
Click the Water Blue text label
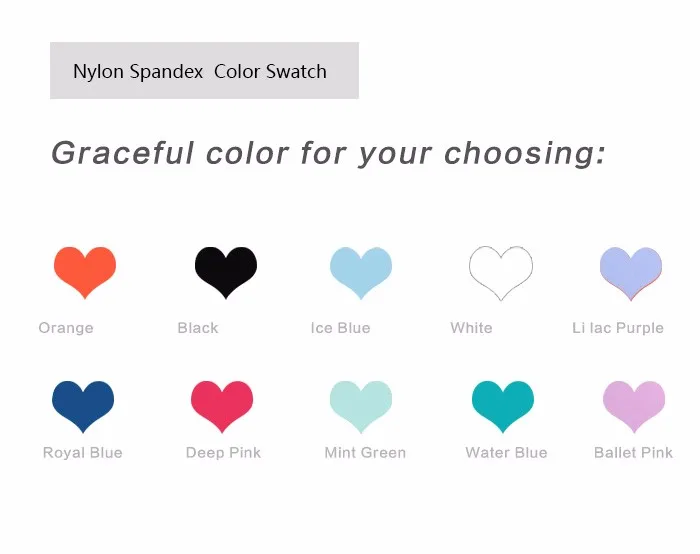[x=506, y=453]
